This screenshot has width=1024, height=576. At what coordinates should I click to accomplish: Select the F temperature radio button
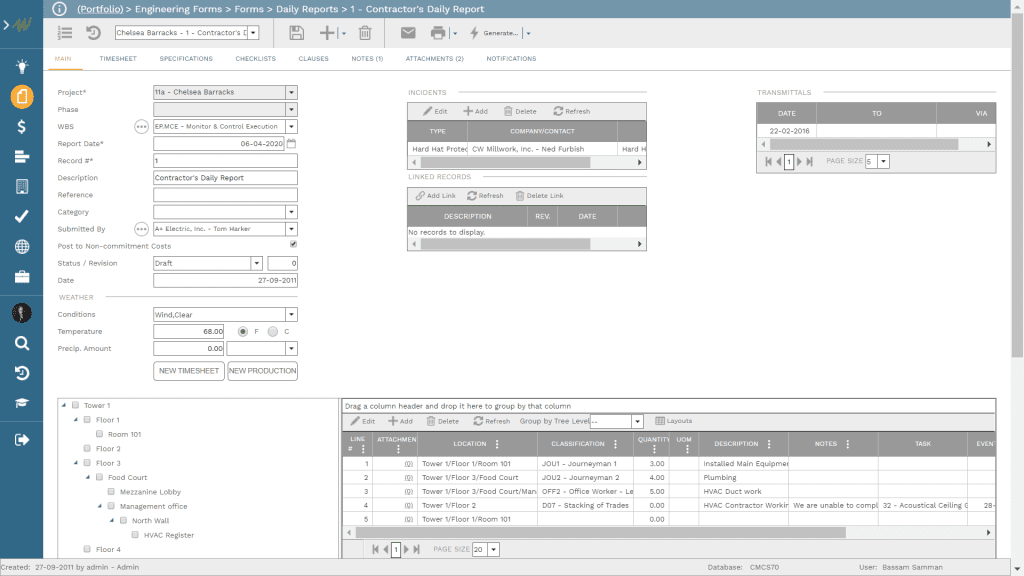[243, 332]
